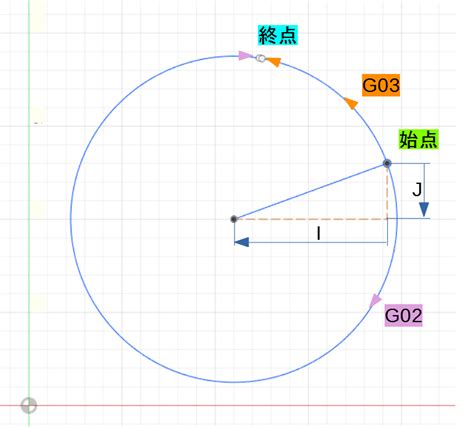Click the blue J dimension arrowhead

(424, 210)
